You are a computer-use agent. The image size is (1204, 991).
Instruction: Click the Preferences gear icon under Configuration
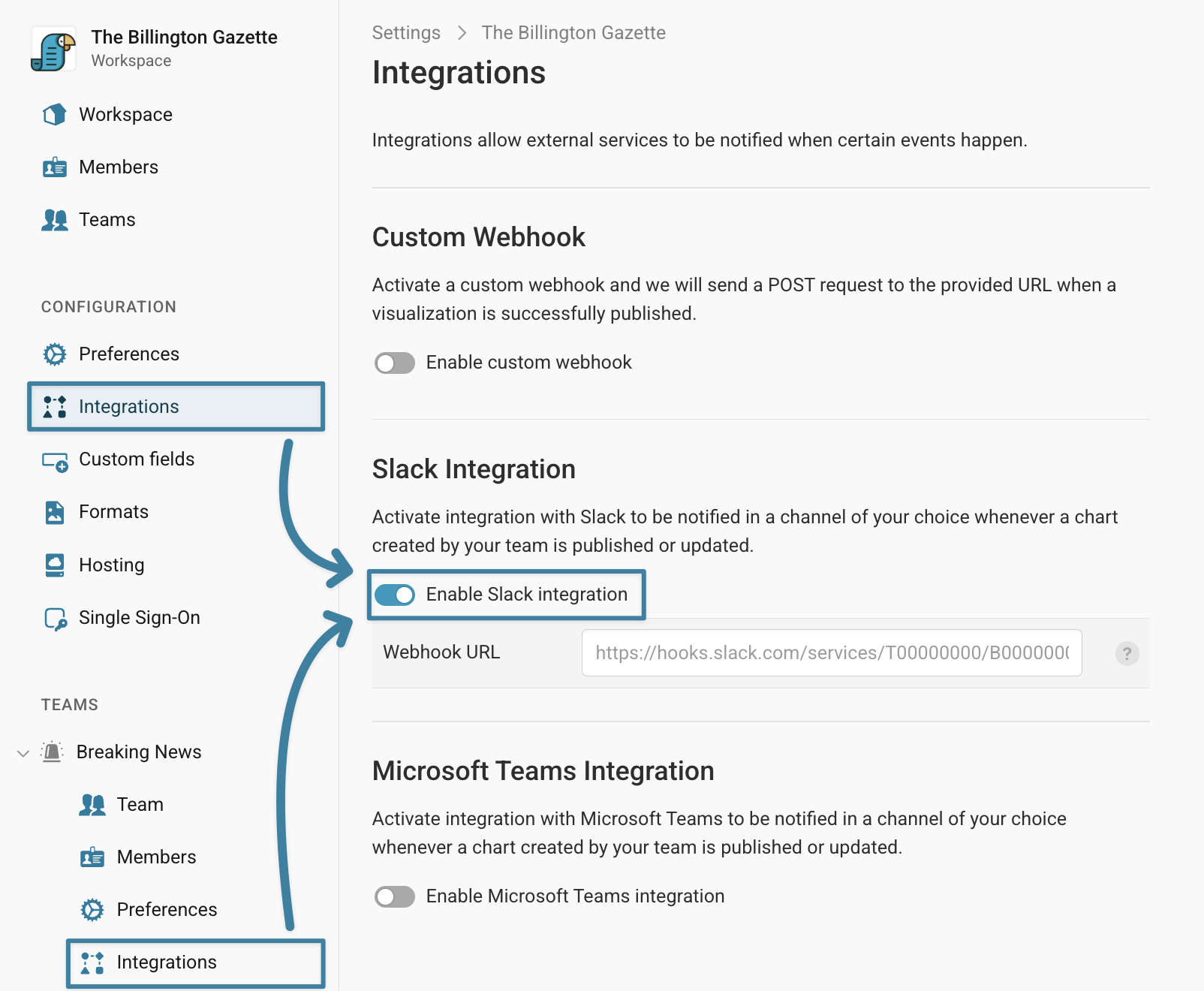pos(54,354)
